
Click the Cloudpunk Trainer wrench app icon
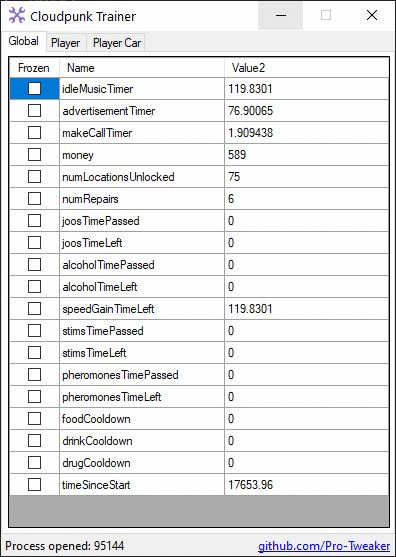(x=17, y=16)
